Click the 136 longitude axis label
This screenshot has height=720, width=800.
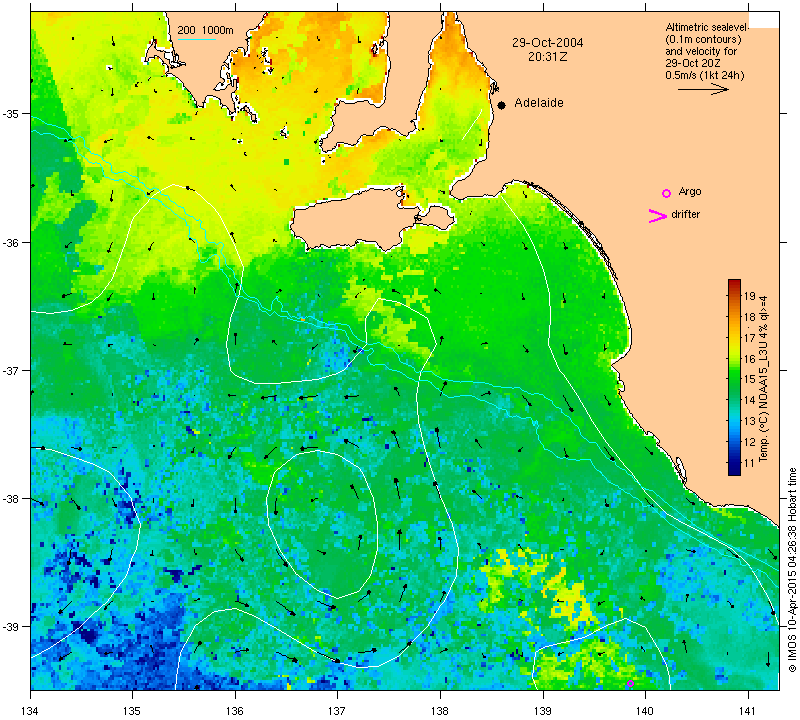pyautogui.click(x=235, y=710)
